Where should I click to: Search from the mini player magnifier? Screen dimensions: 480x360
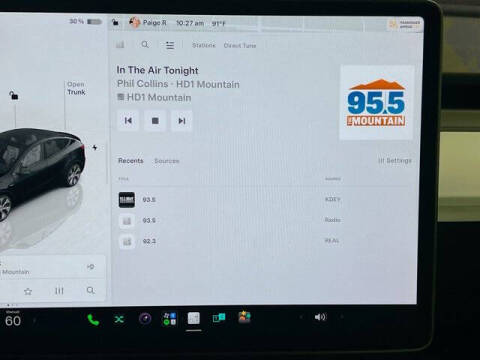coord(90,290)
